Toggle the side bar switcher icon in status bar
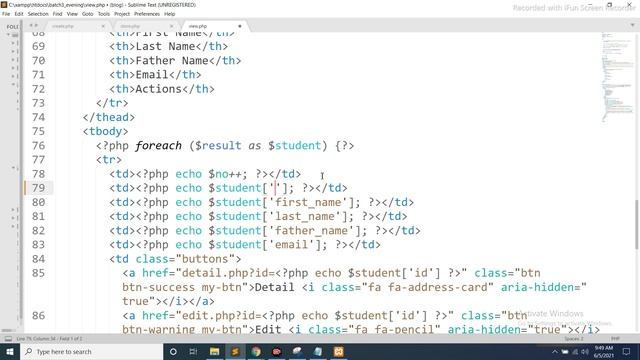640x360 pixels. [8, 339]
